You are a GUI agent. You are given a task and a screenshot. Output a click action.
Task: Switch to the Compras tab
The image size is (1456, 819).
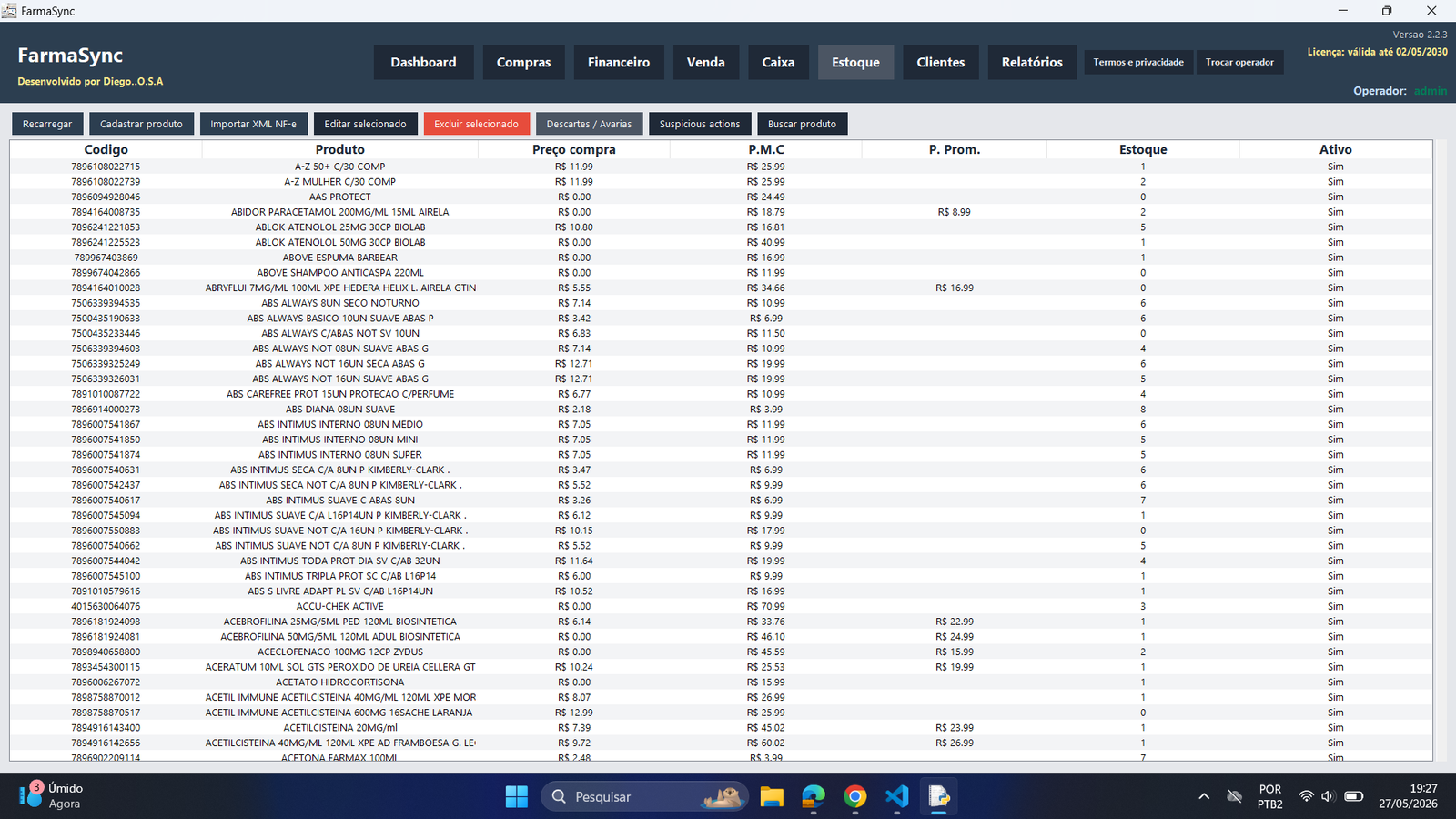[523, 62]
